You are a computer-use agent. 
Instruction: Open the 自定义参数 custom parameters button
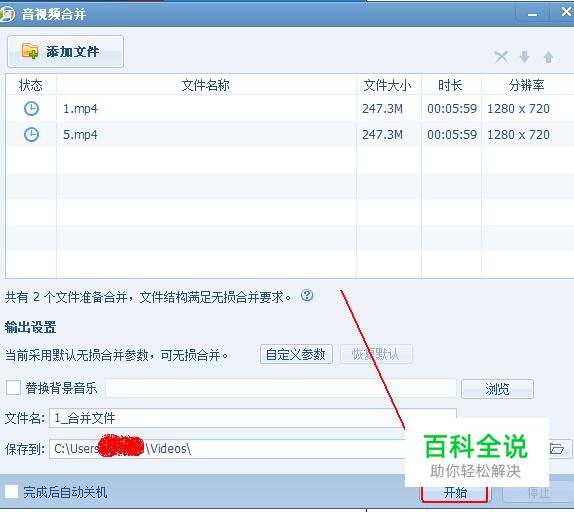[x=296, y=354]
